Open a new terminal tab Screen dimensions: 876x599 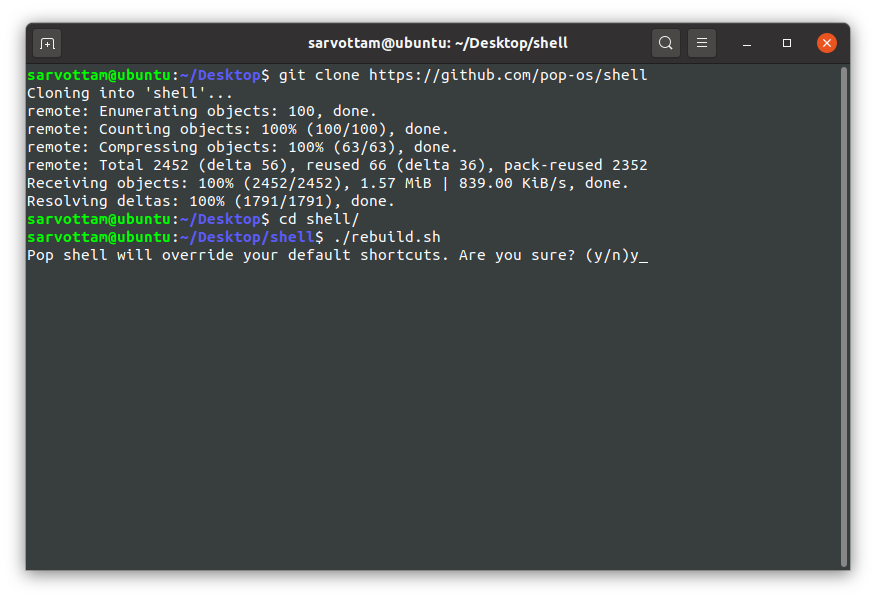(47, 44)
